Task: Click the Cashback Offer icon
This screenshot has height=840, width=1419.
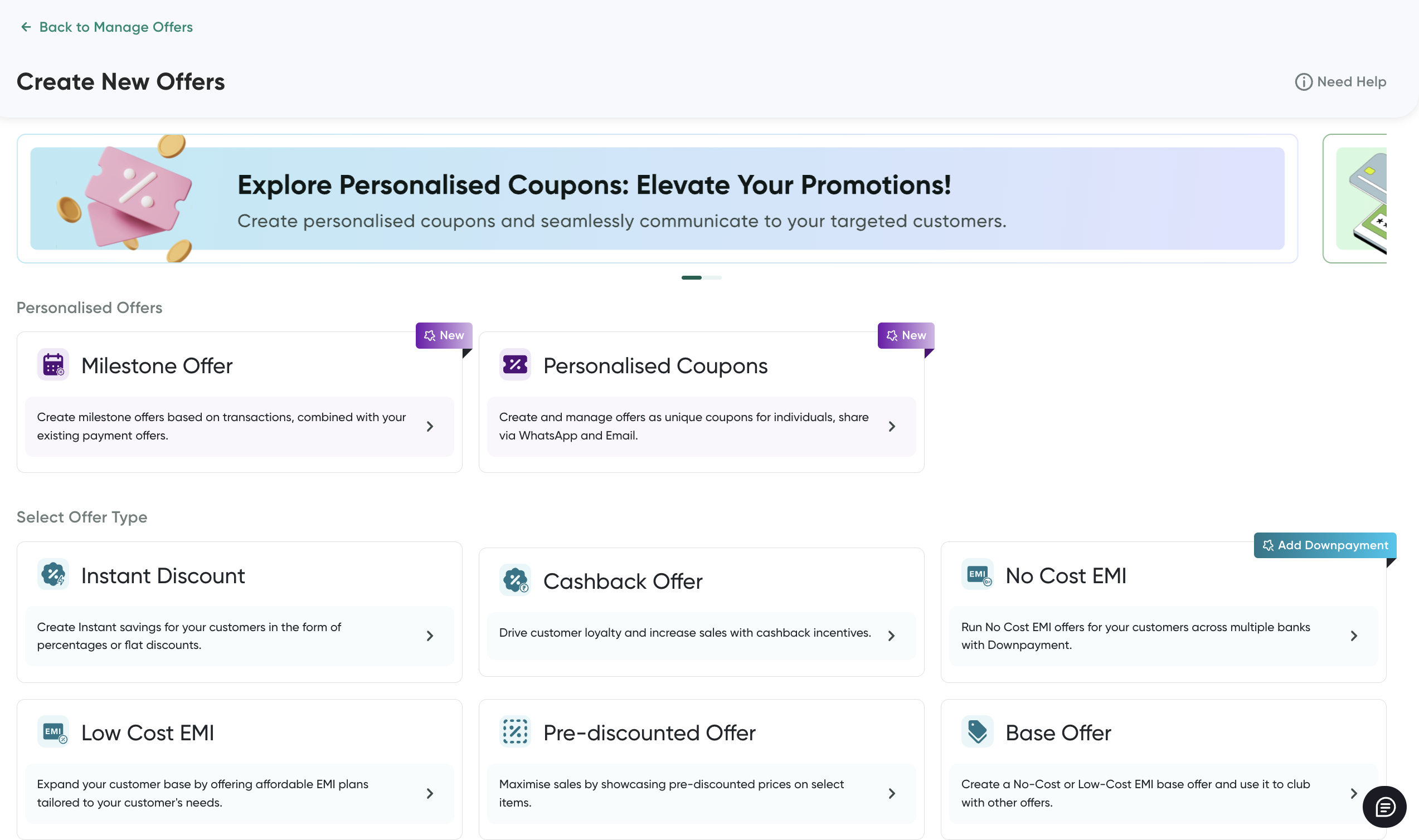Action: tap(516, 580)
